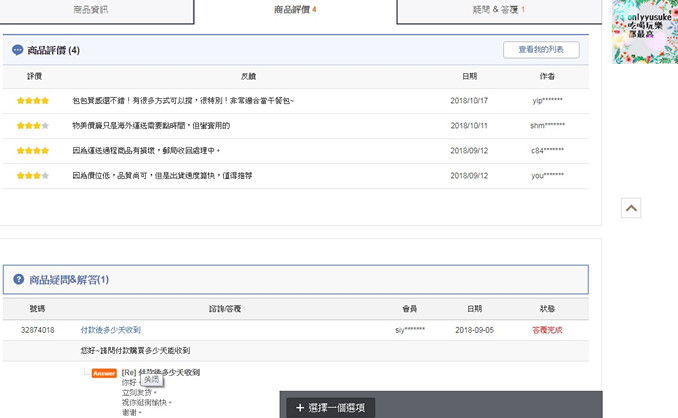Open the question link 付款後多少天收到

tap(111, 330)
